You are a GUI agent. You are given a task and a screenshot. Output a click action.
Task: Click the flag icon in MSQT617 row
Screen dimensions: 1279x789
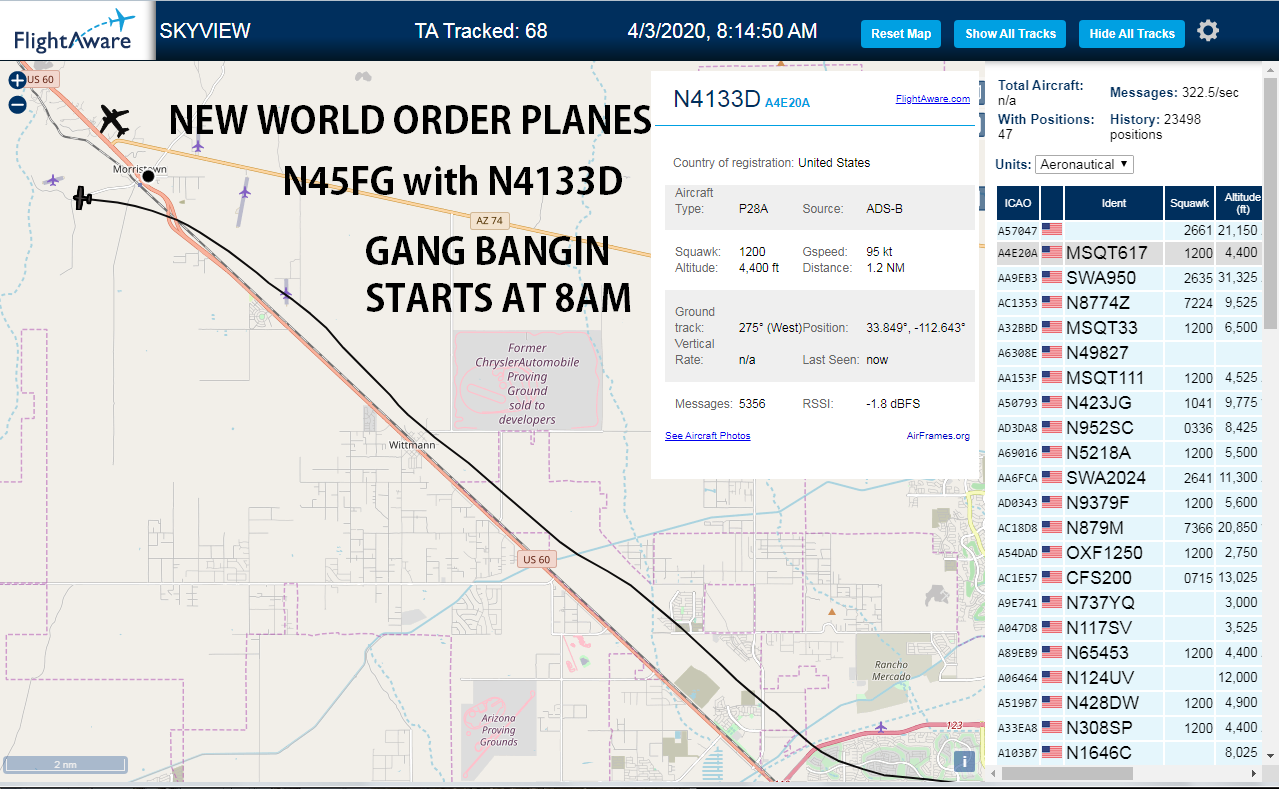pyautogui.click(x=1051, y=253)
